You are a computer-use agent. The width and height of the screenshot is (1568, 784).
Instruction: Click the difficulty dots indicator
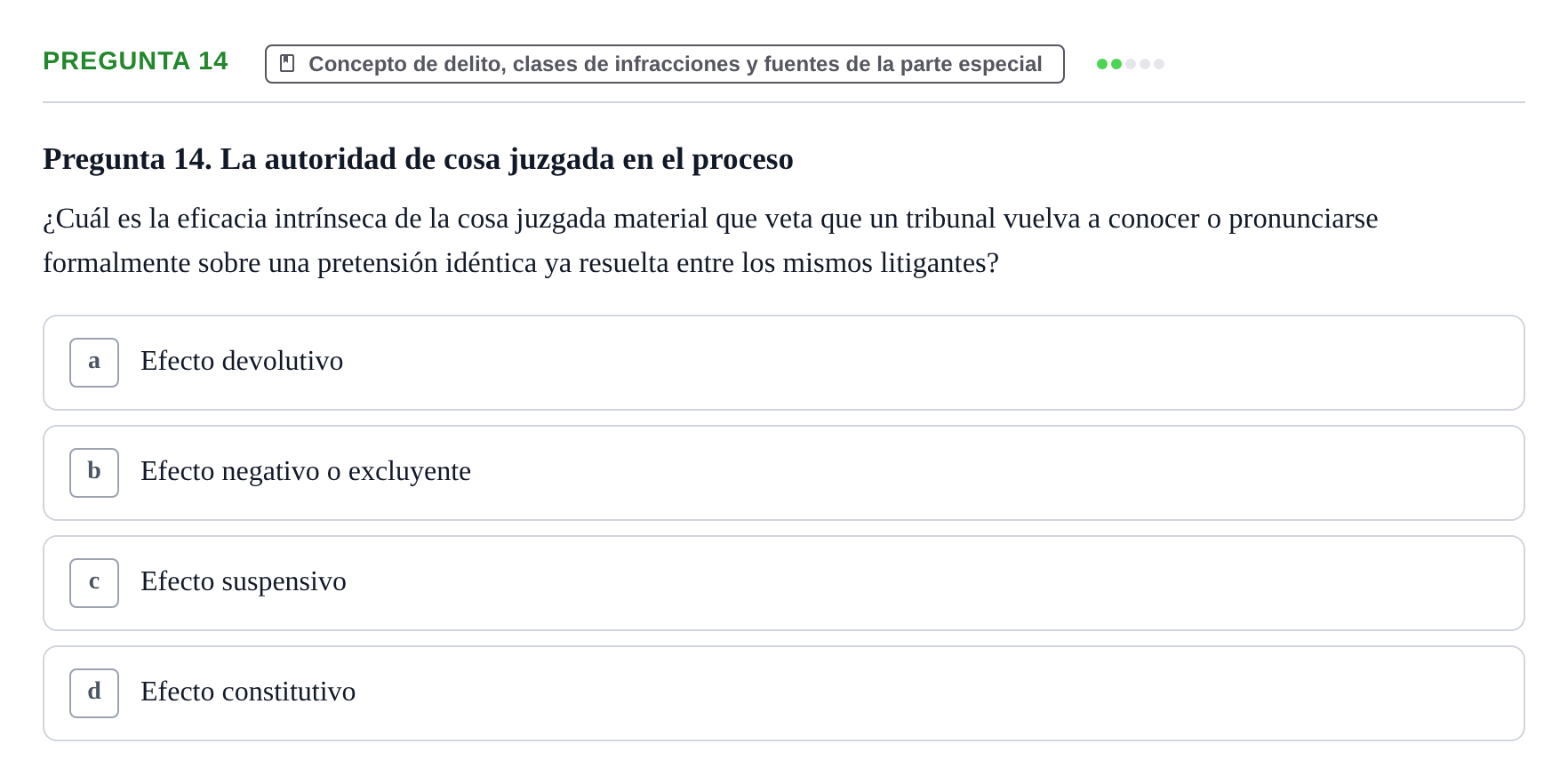pos(1131,64)
